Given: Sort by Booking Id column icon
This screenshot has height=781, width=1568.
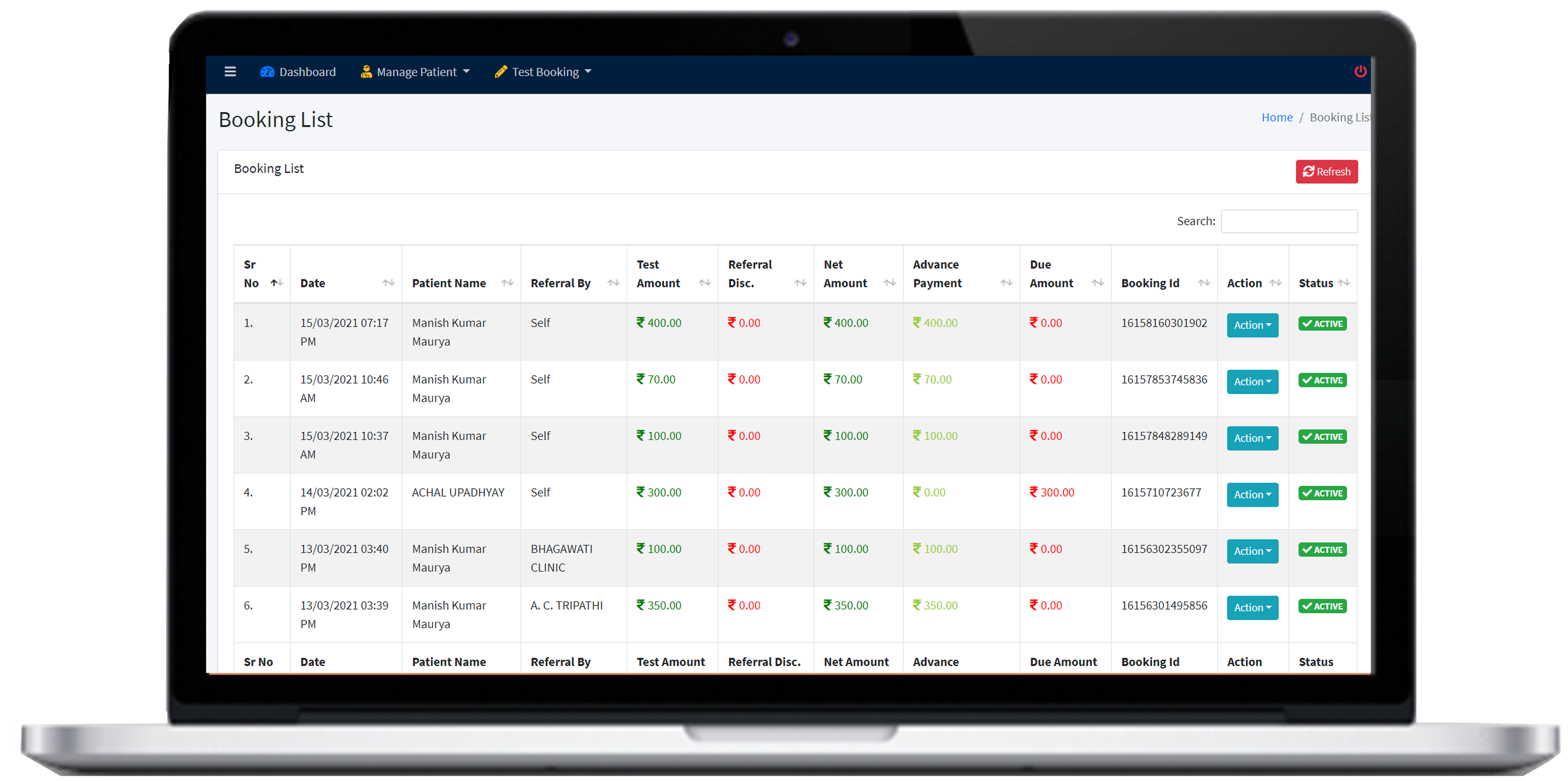Looking at the screenshot, I should [x=1203, y=282].
